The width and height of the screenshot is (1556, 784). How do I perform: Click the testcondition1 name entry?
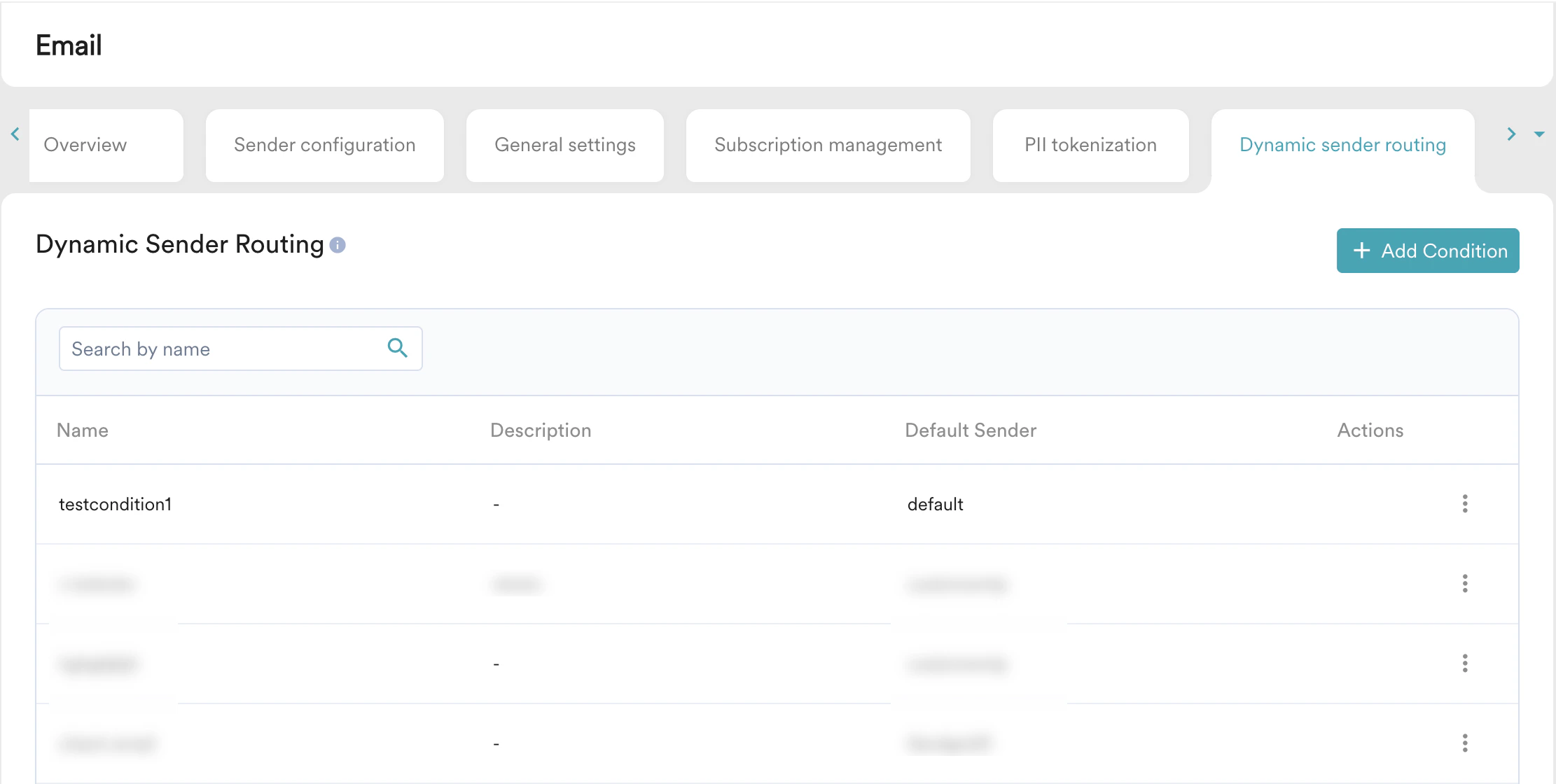(116, 504)
